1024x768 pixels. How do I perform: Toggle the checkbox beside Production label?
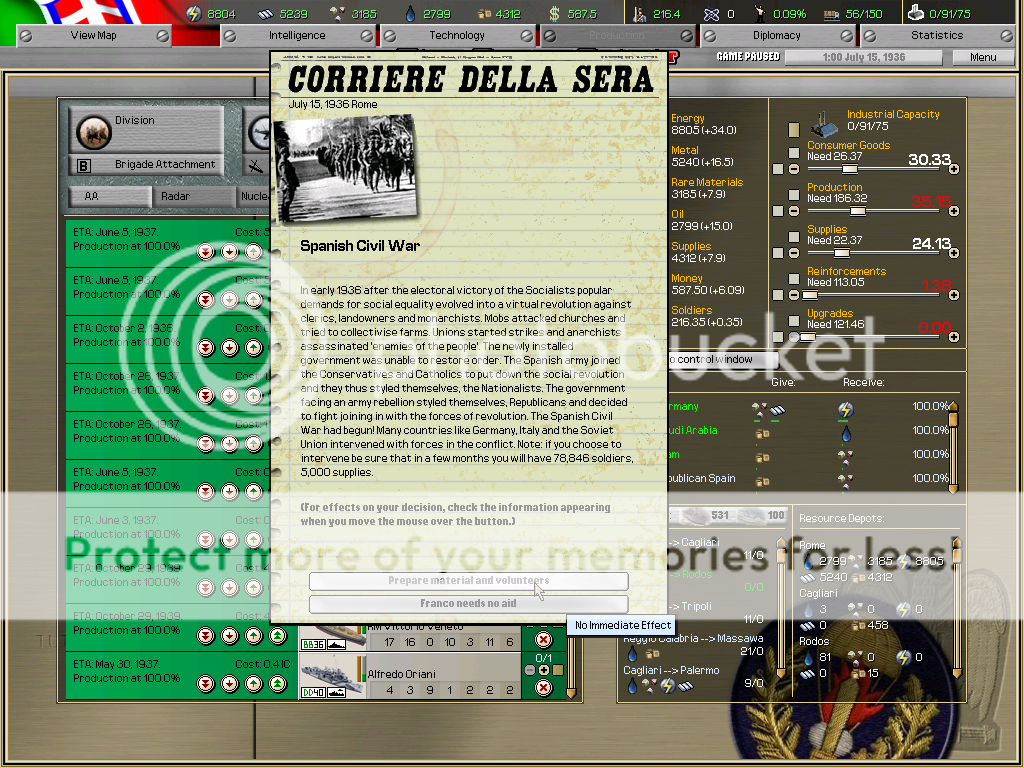click(x=794, y=194)
